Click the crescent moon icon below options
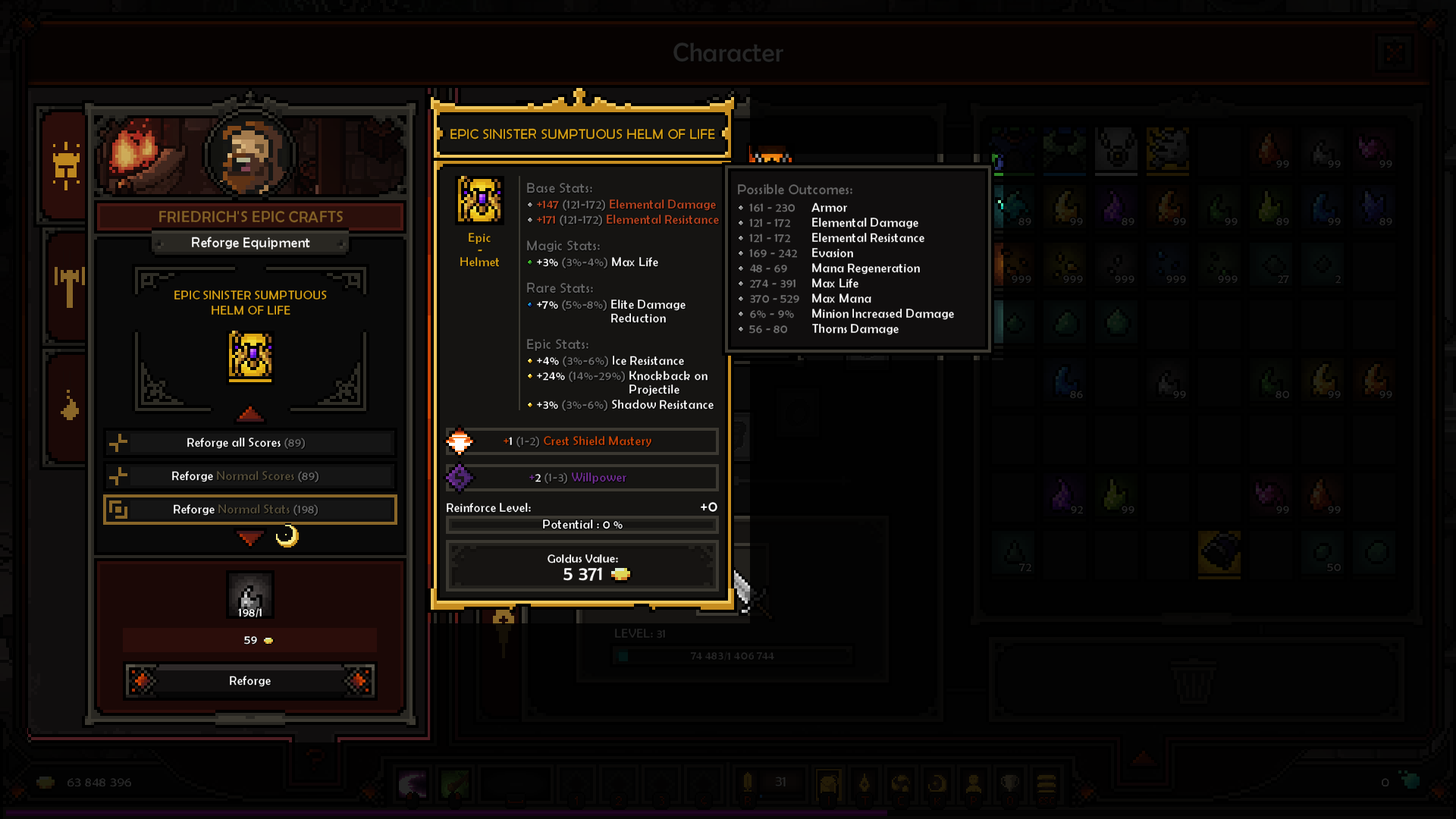The image size is (1456, 819). (x=287, y=537)
